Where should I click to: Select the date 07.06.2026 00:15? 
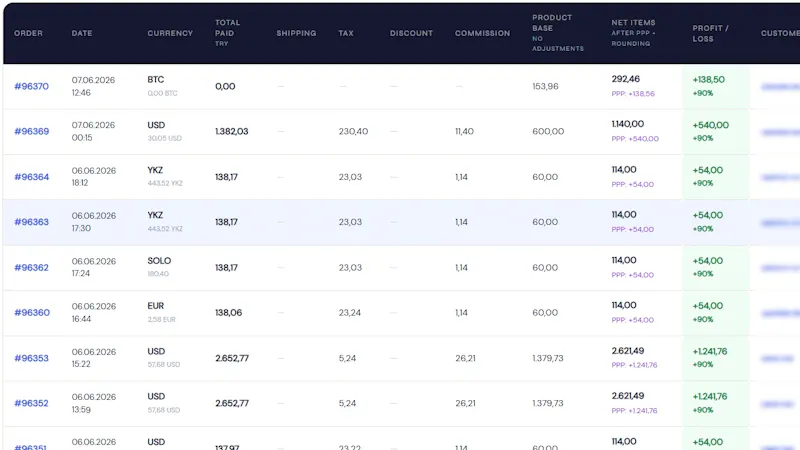click(x=93, y=131)
